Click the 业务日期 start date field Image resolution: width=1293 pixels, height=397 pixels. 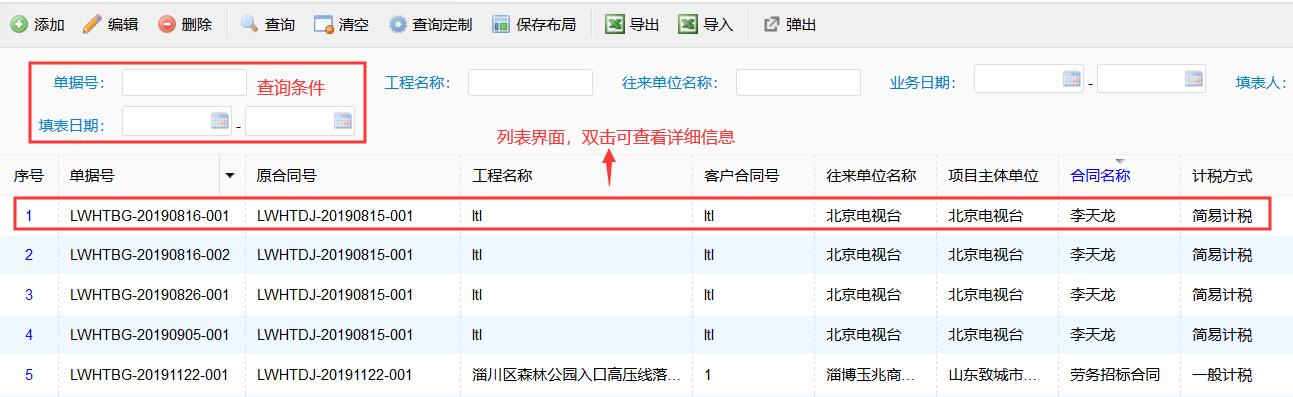(1029, 78)
